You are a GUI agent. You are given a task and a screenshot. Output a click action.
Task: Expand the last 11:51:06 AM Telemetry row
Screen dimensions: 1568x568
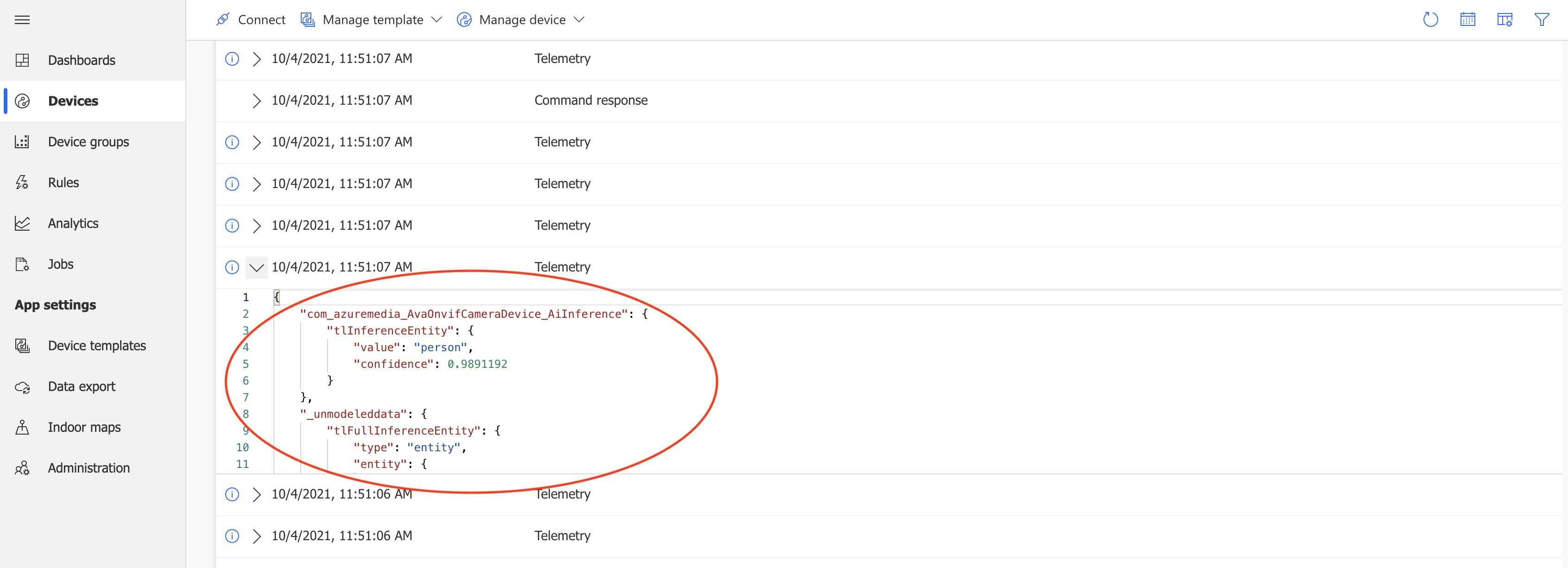(256, 536)
